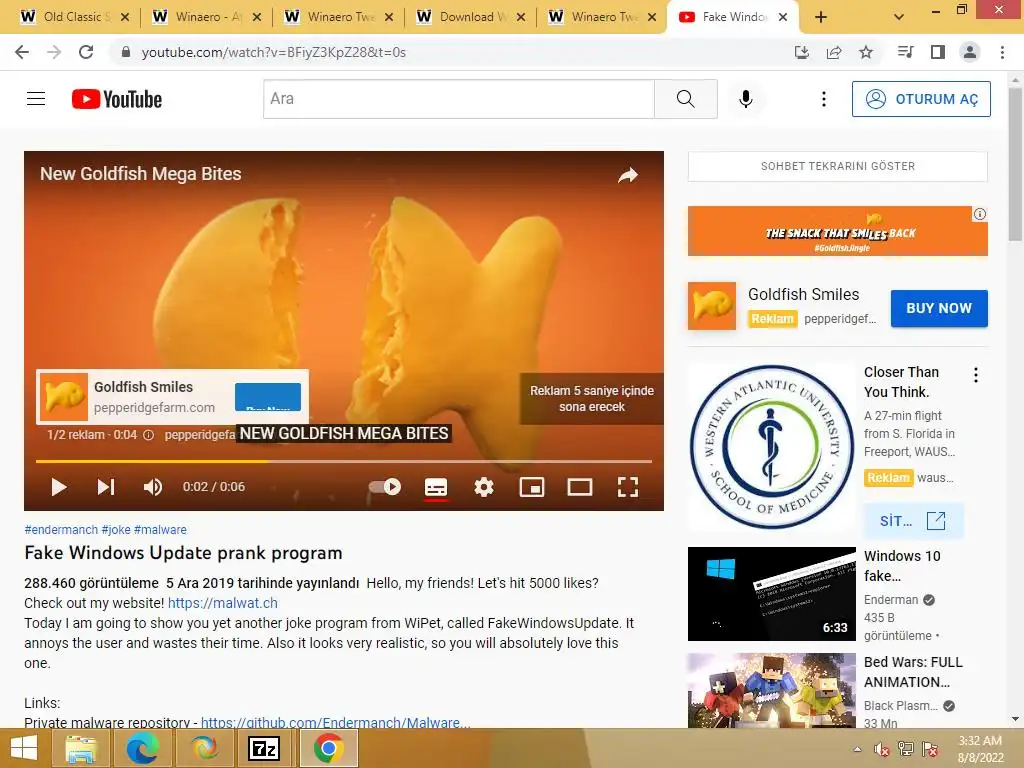Viewport: 1024px width, 768px height.
Task: Open the https://malwat.ch link
Action: (223, 603)
